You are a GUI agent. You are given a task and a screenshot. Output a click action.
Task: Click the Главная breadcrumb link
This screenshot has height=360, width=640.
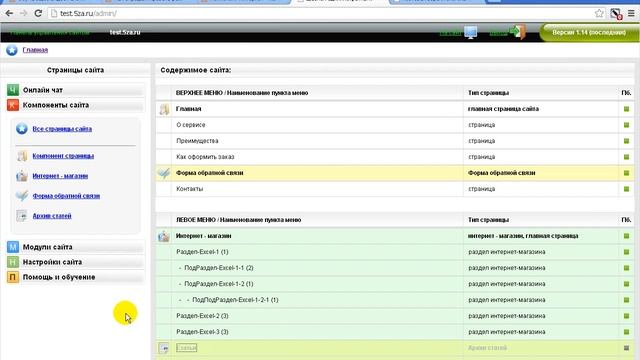coord(35,50)
